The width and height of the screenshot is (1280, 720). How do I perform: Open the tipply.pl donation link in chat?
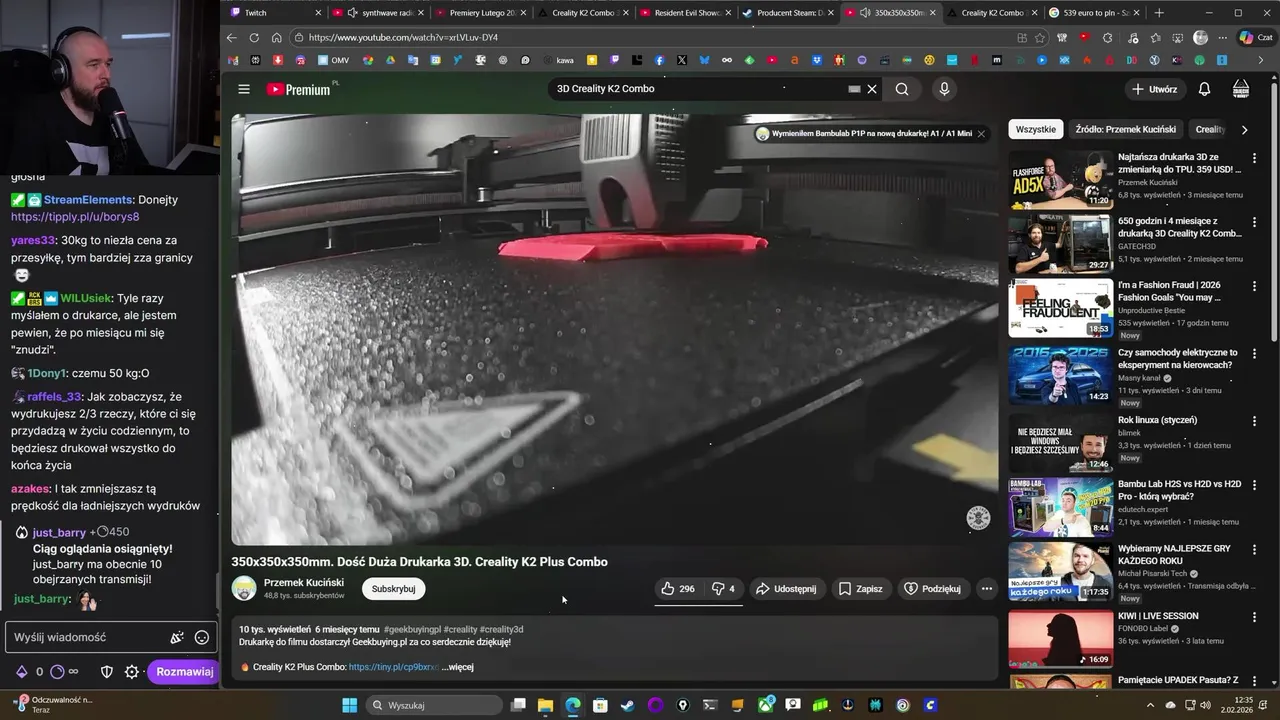pos(75,216)
